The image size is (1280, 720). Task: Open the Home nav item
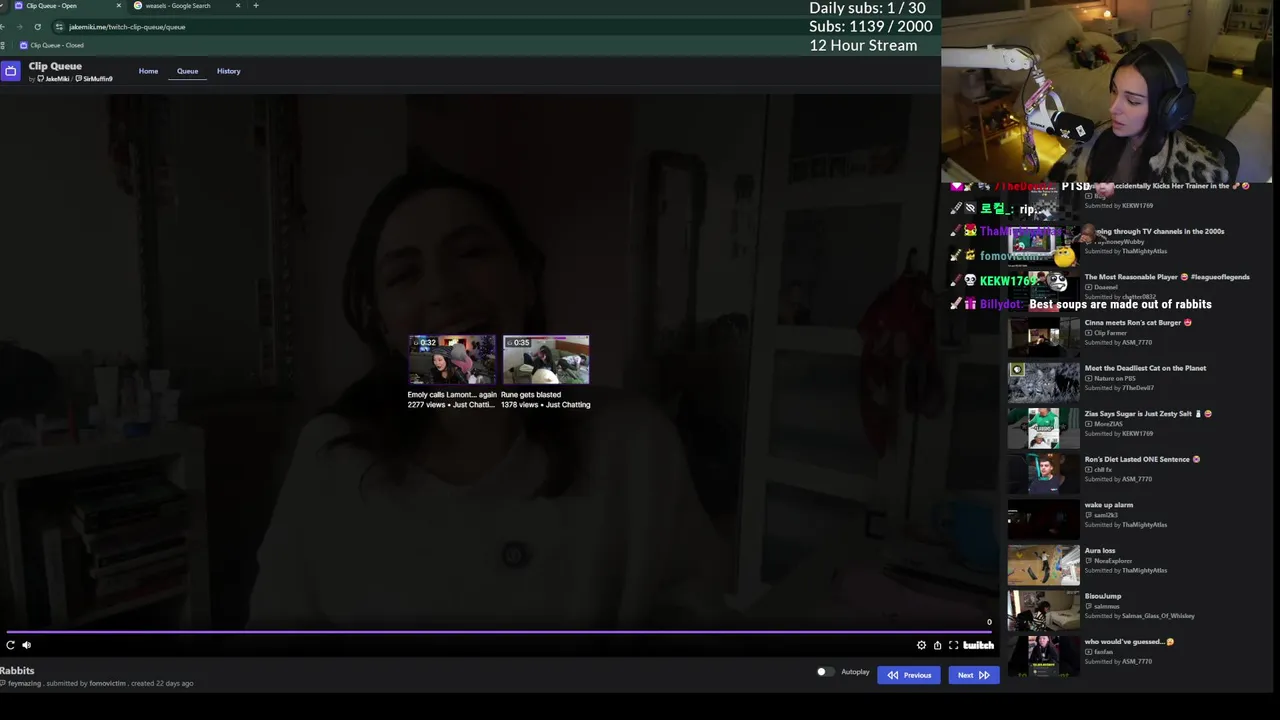148,71
